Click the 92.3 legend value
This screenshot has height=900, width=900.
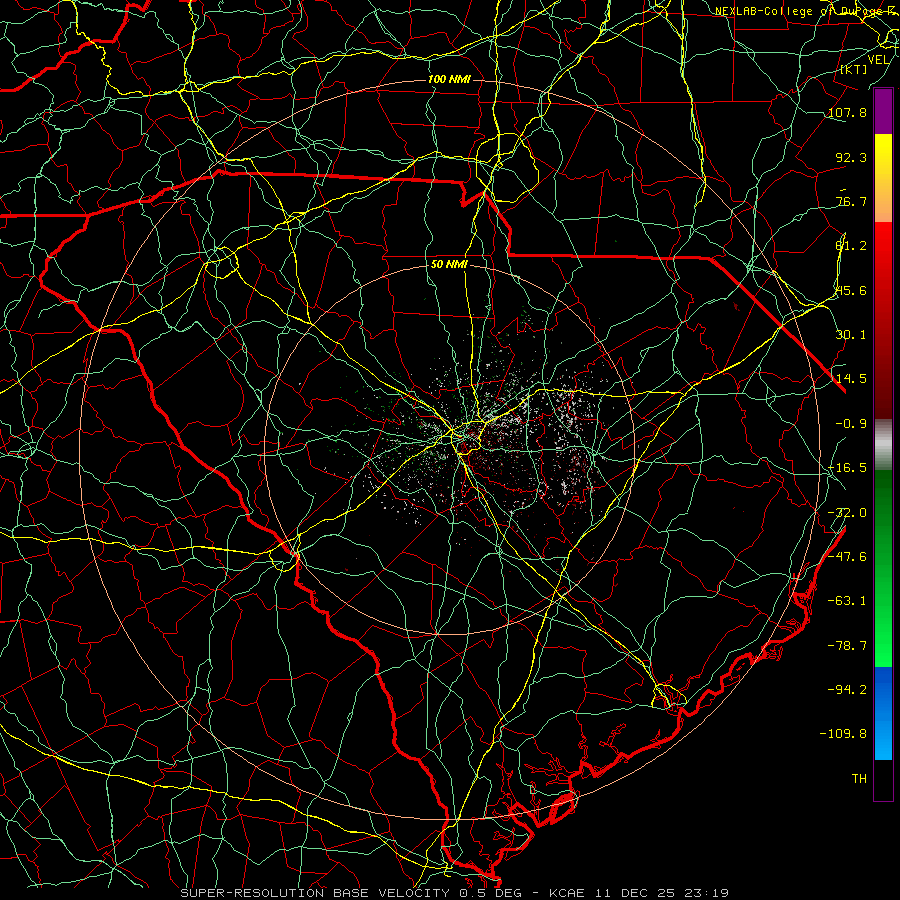851,157
